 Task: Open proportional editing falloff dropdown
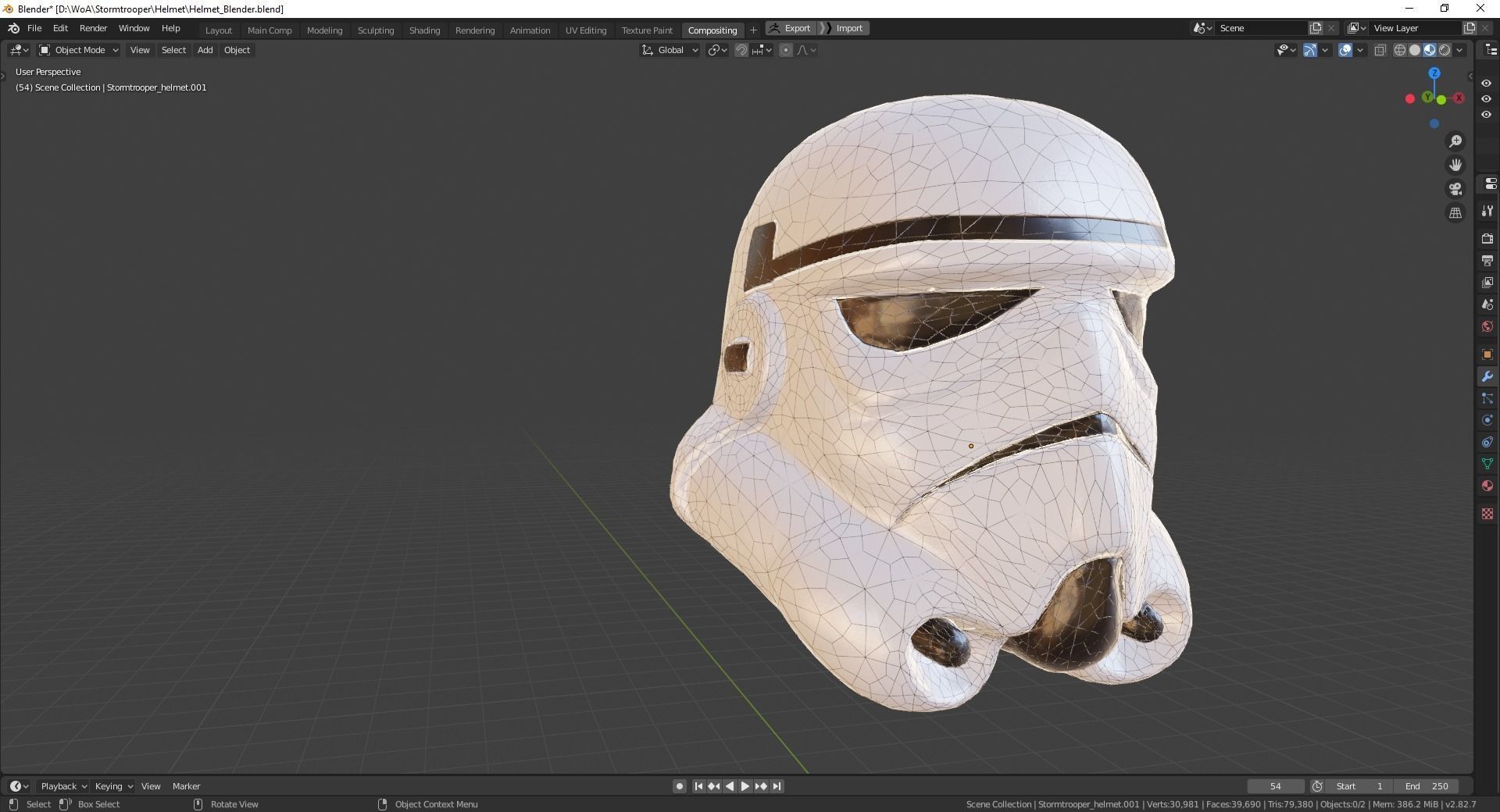point(806,50)
